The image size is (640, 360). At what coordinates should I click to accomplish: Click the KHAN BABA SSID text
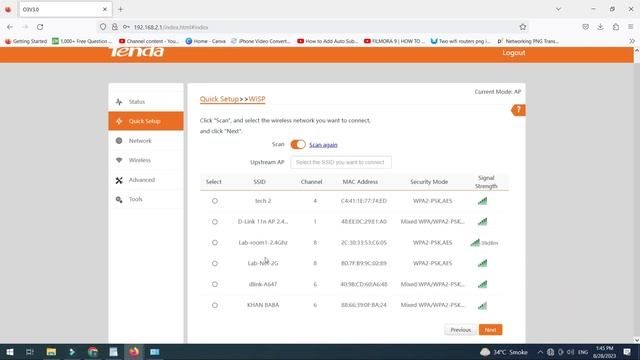(263, 305)
